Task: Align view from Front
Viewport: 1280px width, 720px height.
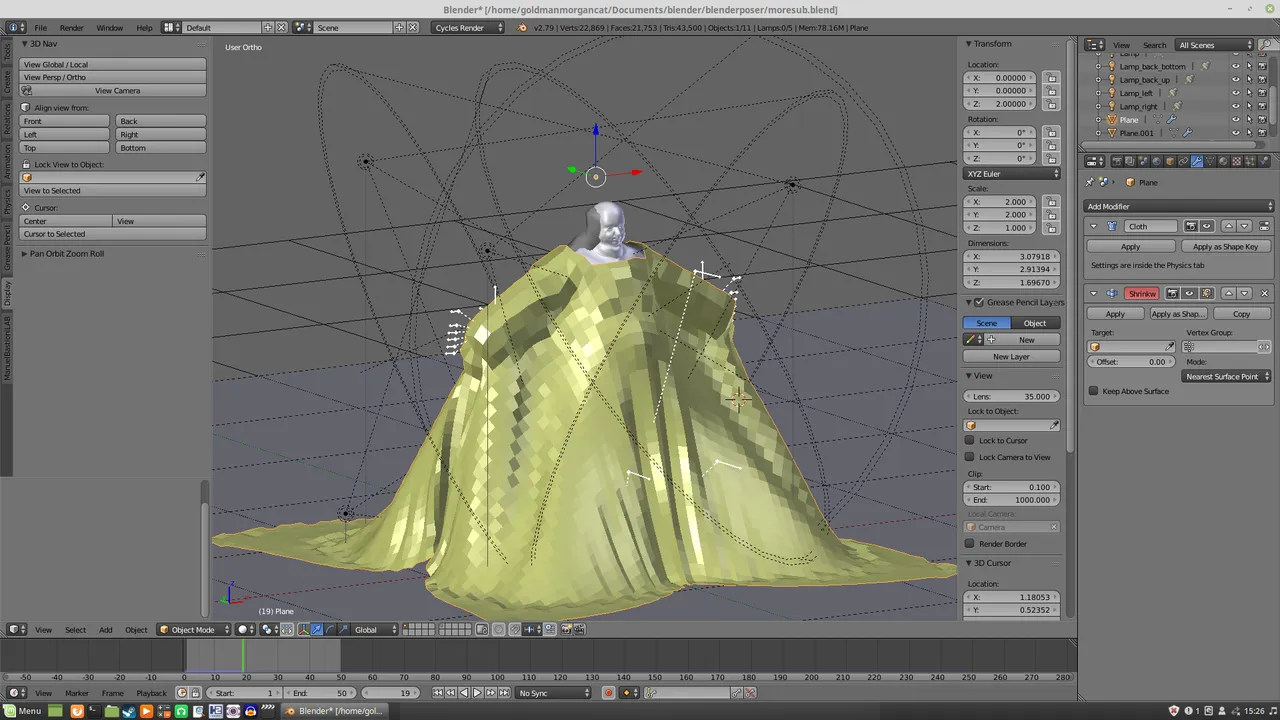Action: (x=65, y=121)
